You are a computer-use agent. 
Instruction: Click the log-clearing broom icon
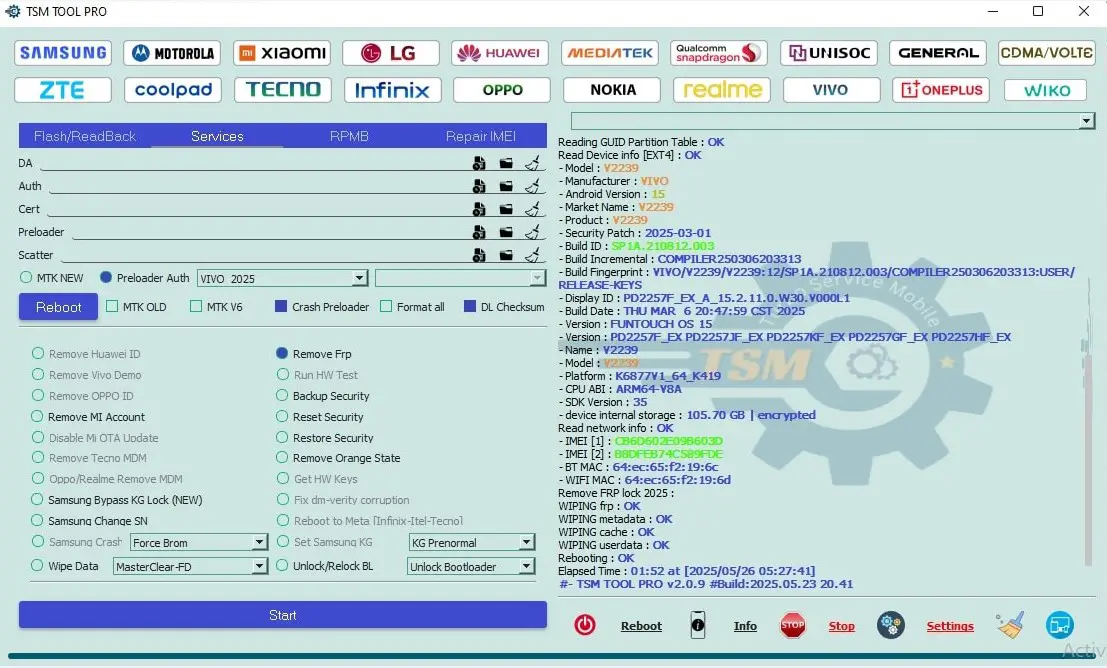(x=1010, y=625)
